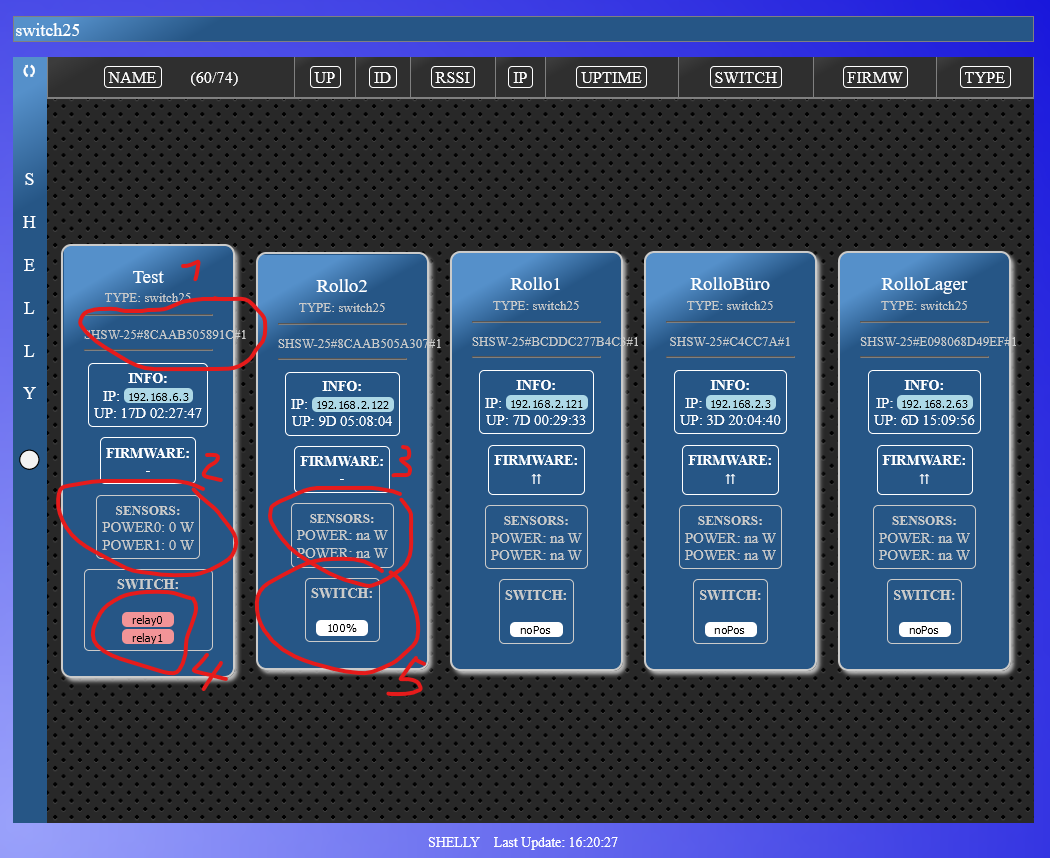Click firmware update arrows on Rollo1 card
This screenshot has width=1050, height=858.
point(536,479)
